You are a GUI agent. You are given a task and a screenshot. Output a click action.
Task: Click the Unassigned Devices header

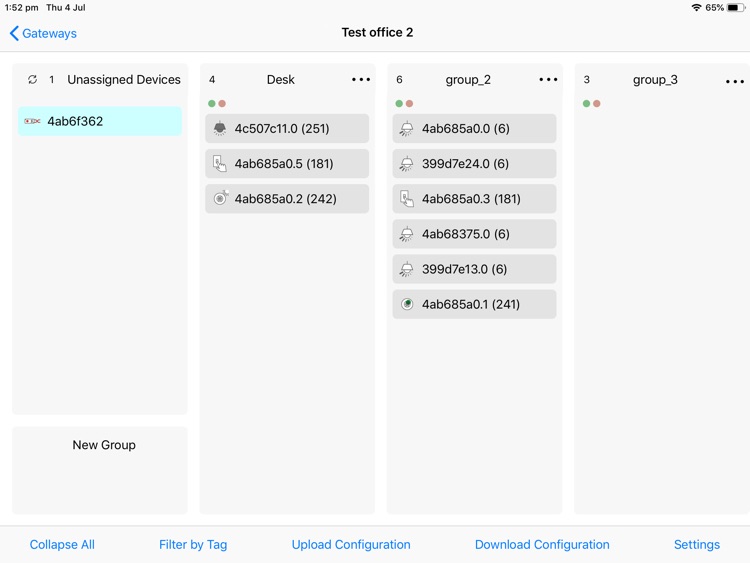124,79
